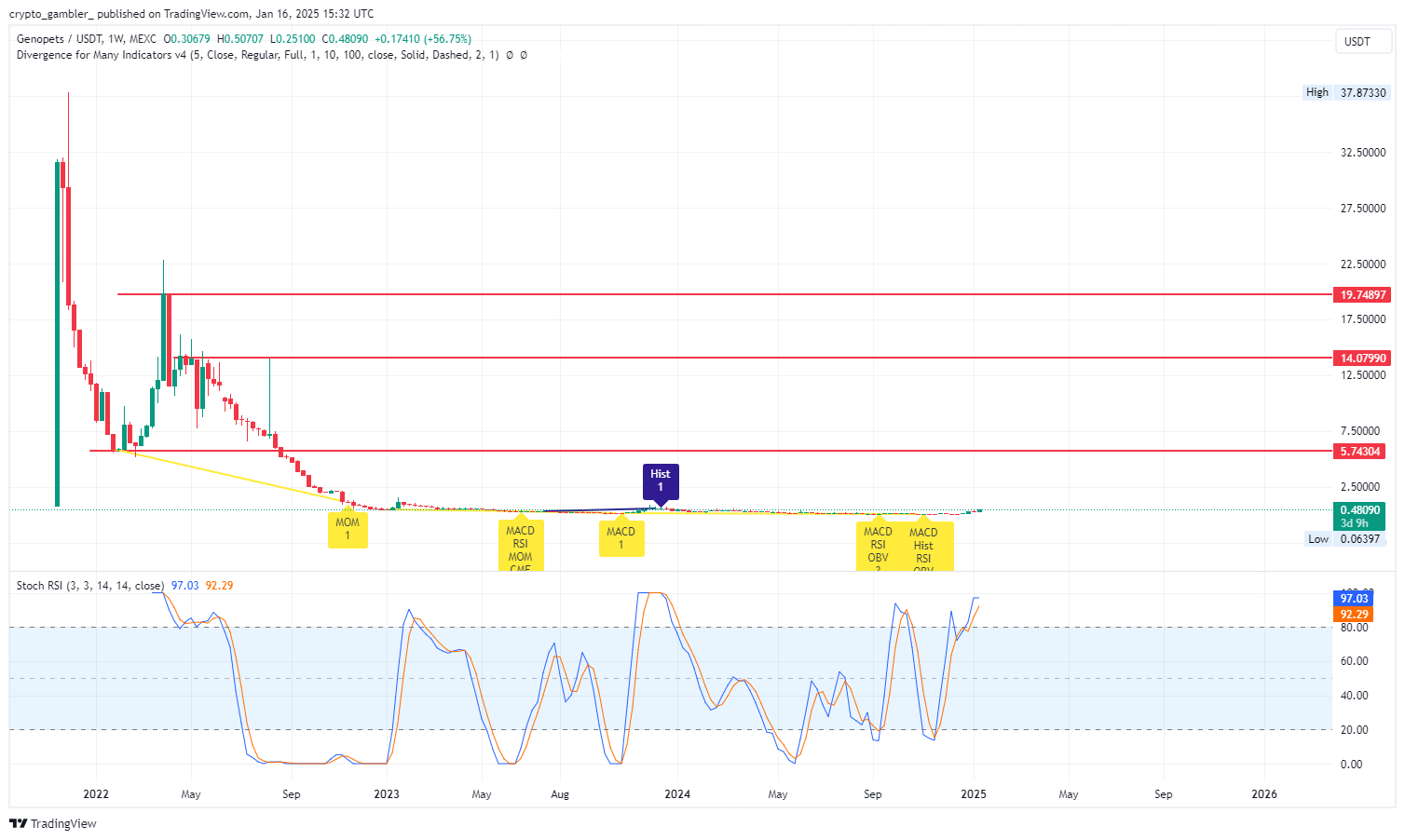Click the 19.74897 red price label
The image size is (1405, 840).
(x=1362, y=294)
